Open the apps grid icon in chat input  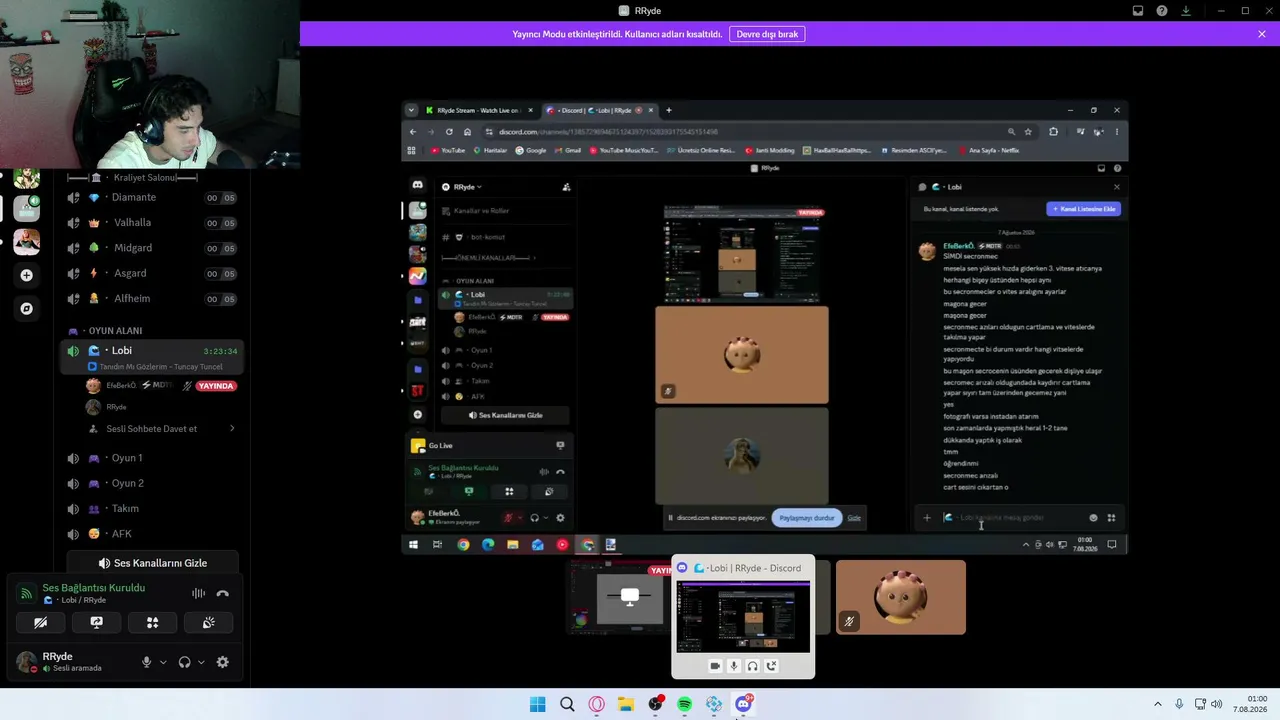pos(1111,518)
